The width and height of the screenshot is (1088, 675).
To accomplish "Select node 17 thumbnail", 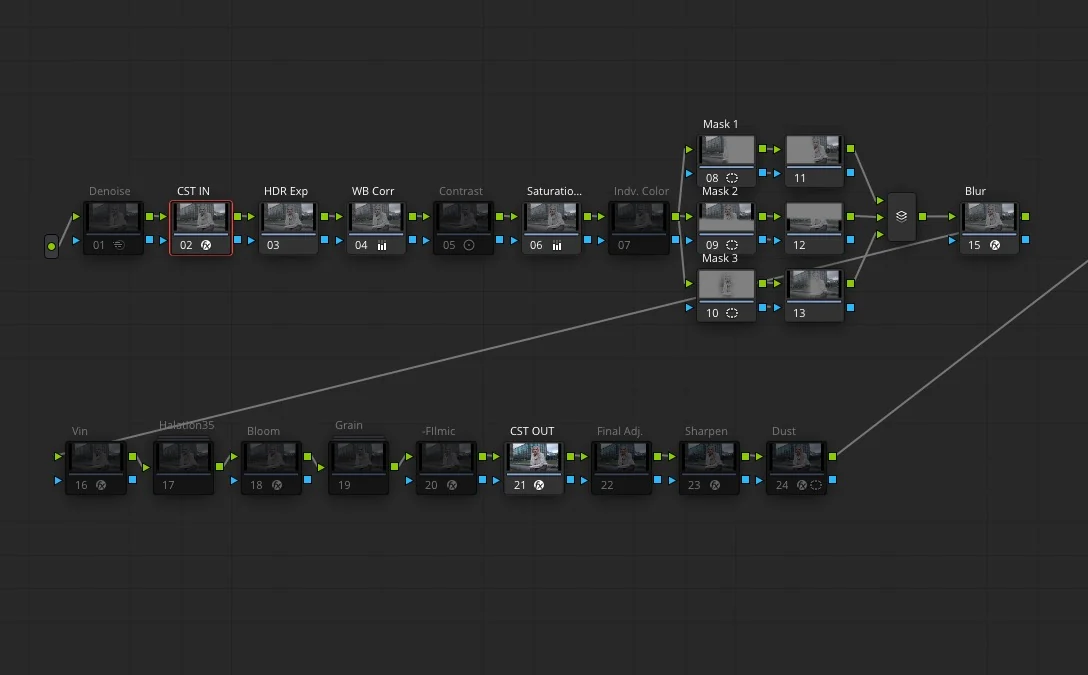I will pyautogui.click(x=183, y=458).
